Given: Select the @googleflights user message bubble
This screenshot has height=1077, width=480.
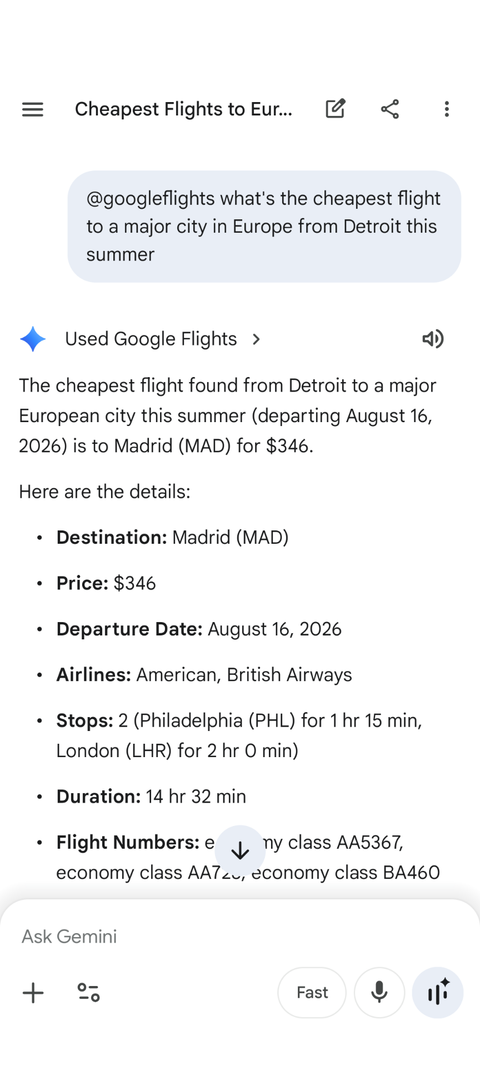Looking at the screenshot, I should 264,227.
